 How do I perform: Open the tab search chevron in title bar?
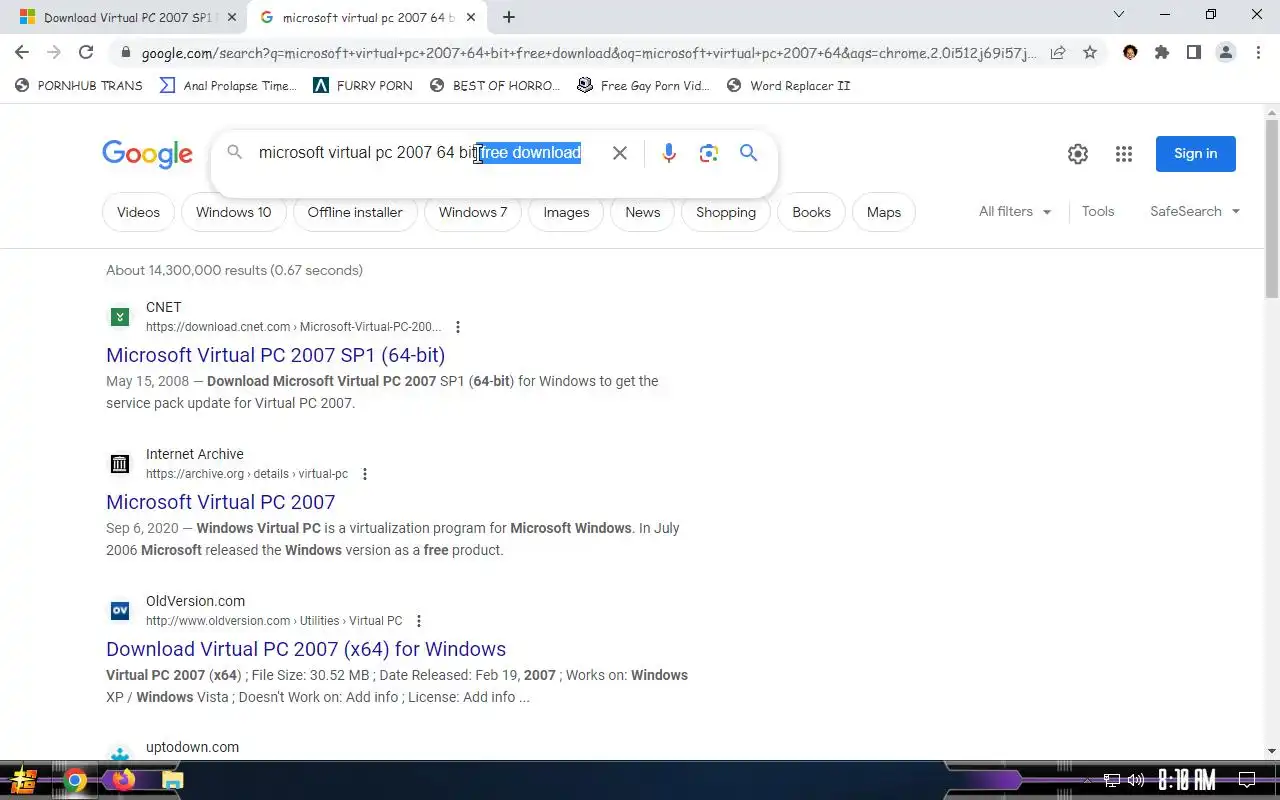[1119, 15]
